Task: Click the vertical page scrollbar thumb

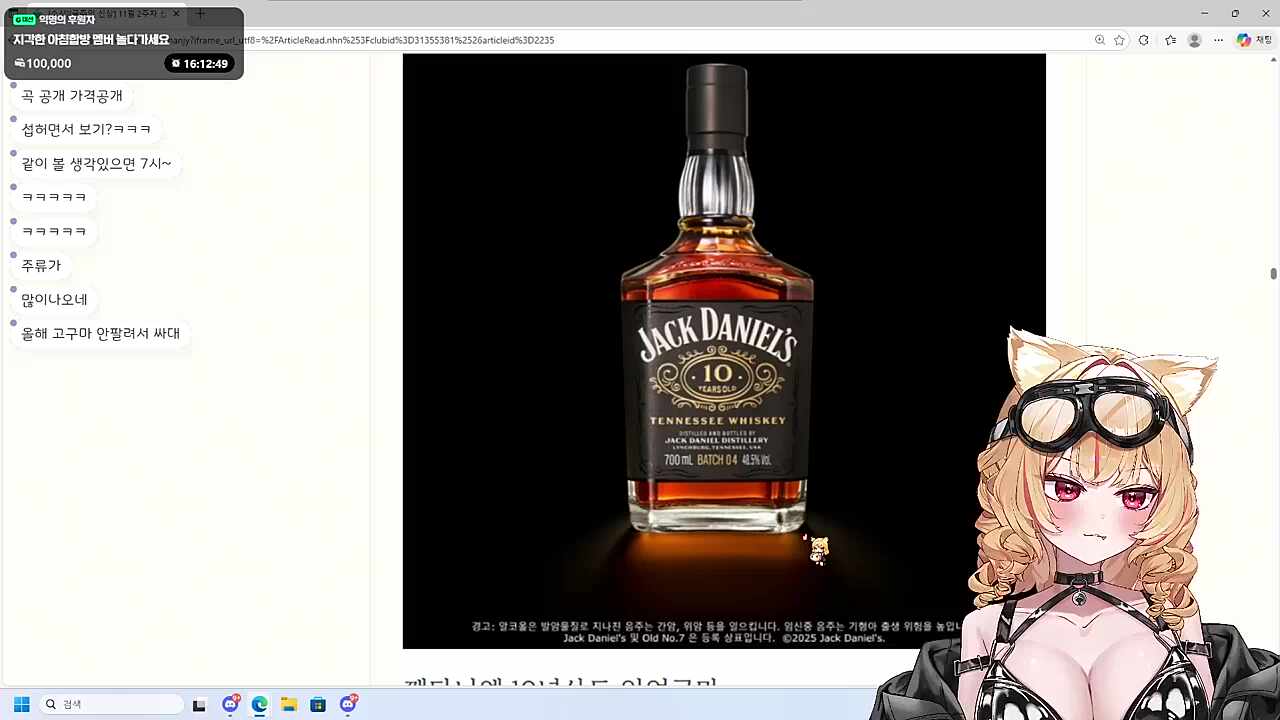Action: (x=1273, y=274)
